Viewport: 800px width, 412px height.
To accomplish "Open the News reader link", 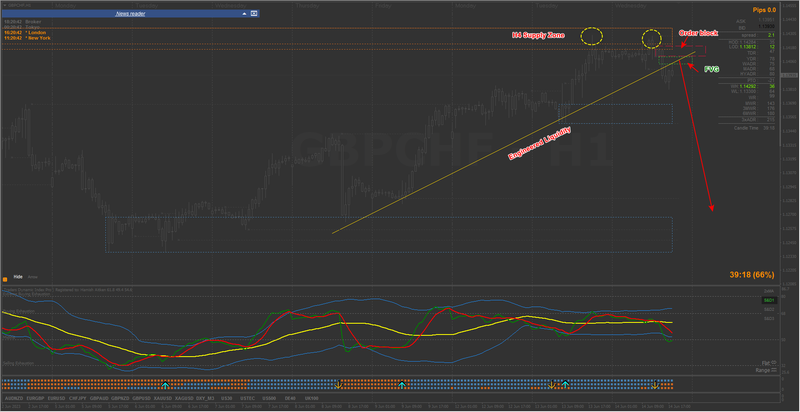I will [131, 14].
